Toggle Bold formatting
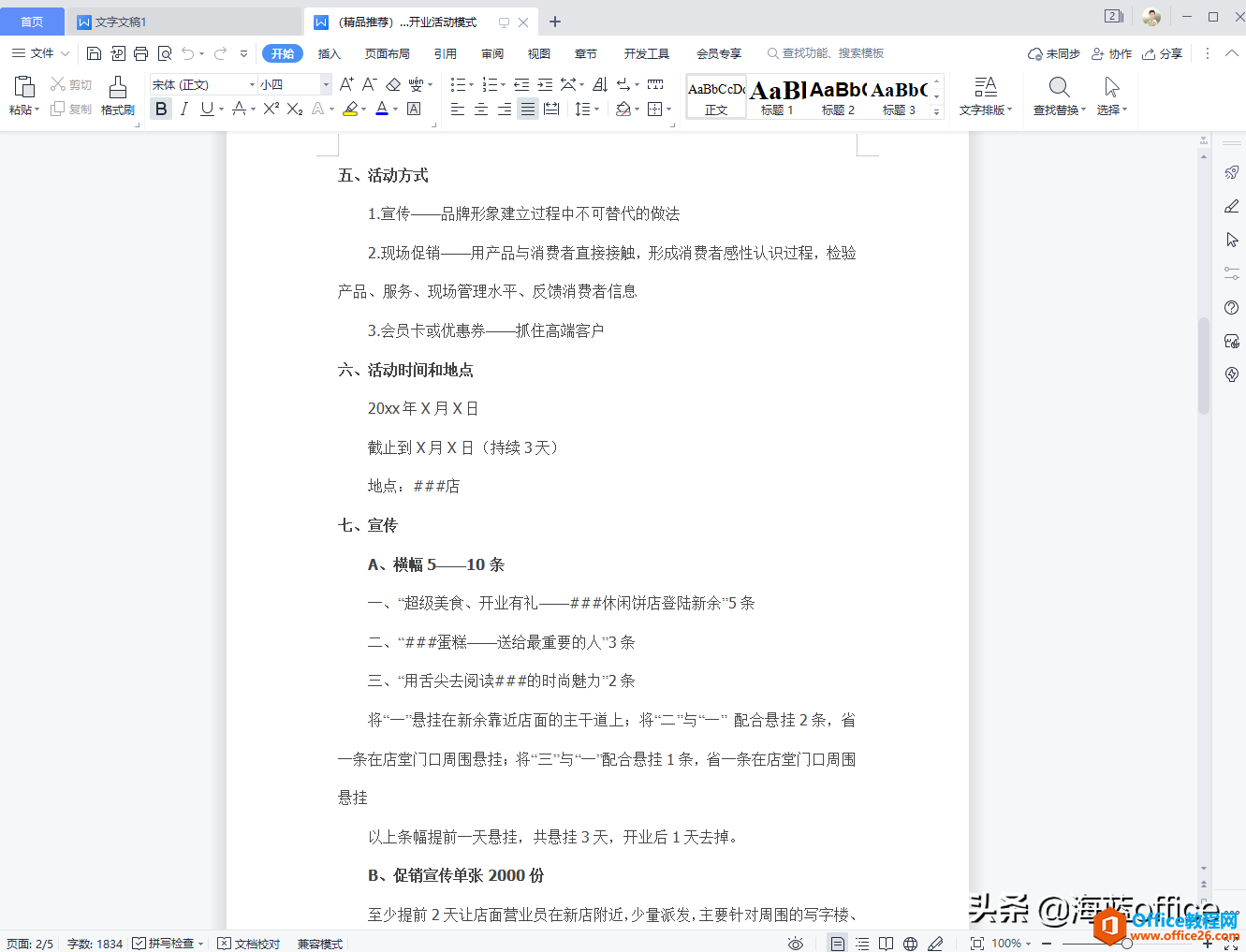The width and height of the screenshot is (1246, 952). tap(161, 109)
